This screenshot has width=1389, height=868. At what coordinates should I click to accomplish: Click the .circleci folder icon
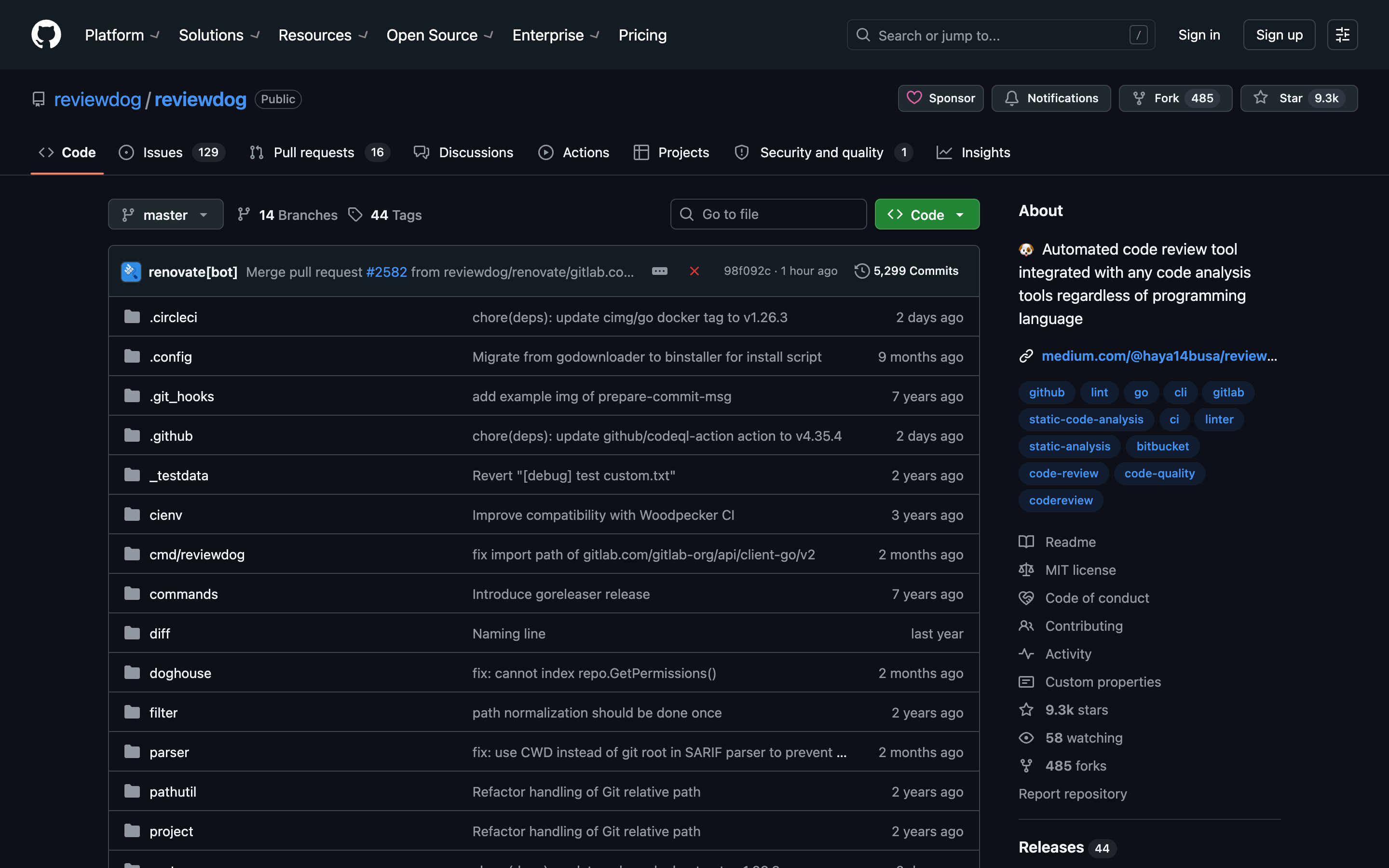point(132,317)
